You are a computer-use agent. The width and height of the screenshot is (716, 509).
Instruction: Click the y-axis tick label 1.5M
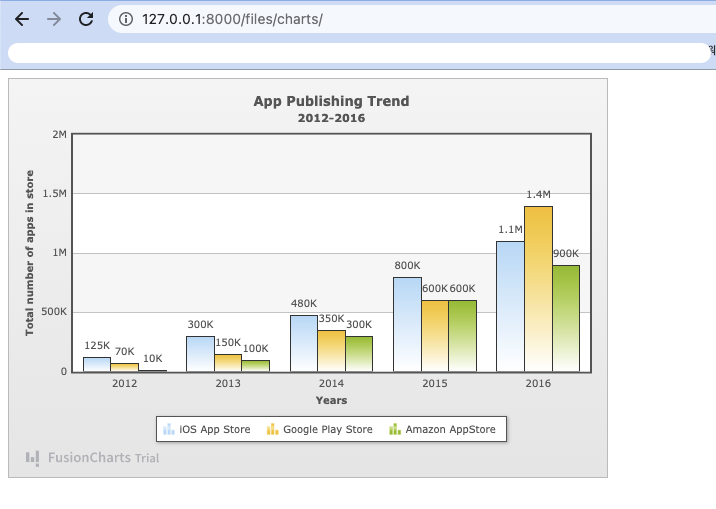pos(54,194)
